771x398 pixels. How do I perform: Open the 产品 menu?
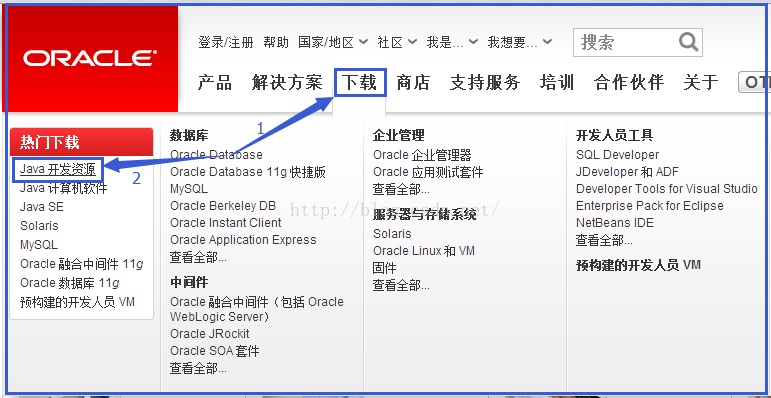pos(215,82)
